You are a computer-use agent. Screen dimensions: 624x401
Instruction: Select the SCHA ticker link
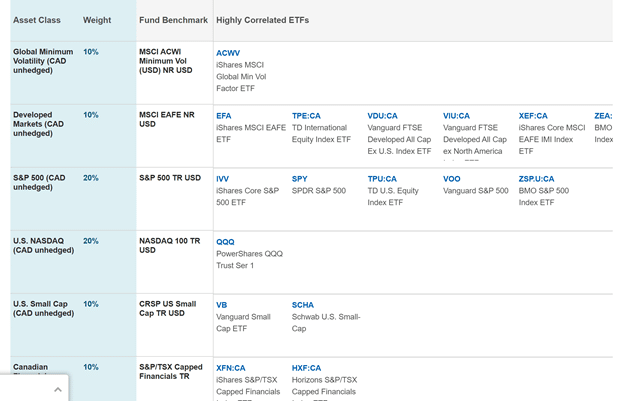(x=303, y=305)
